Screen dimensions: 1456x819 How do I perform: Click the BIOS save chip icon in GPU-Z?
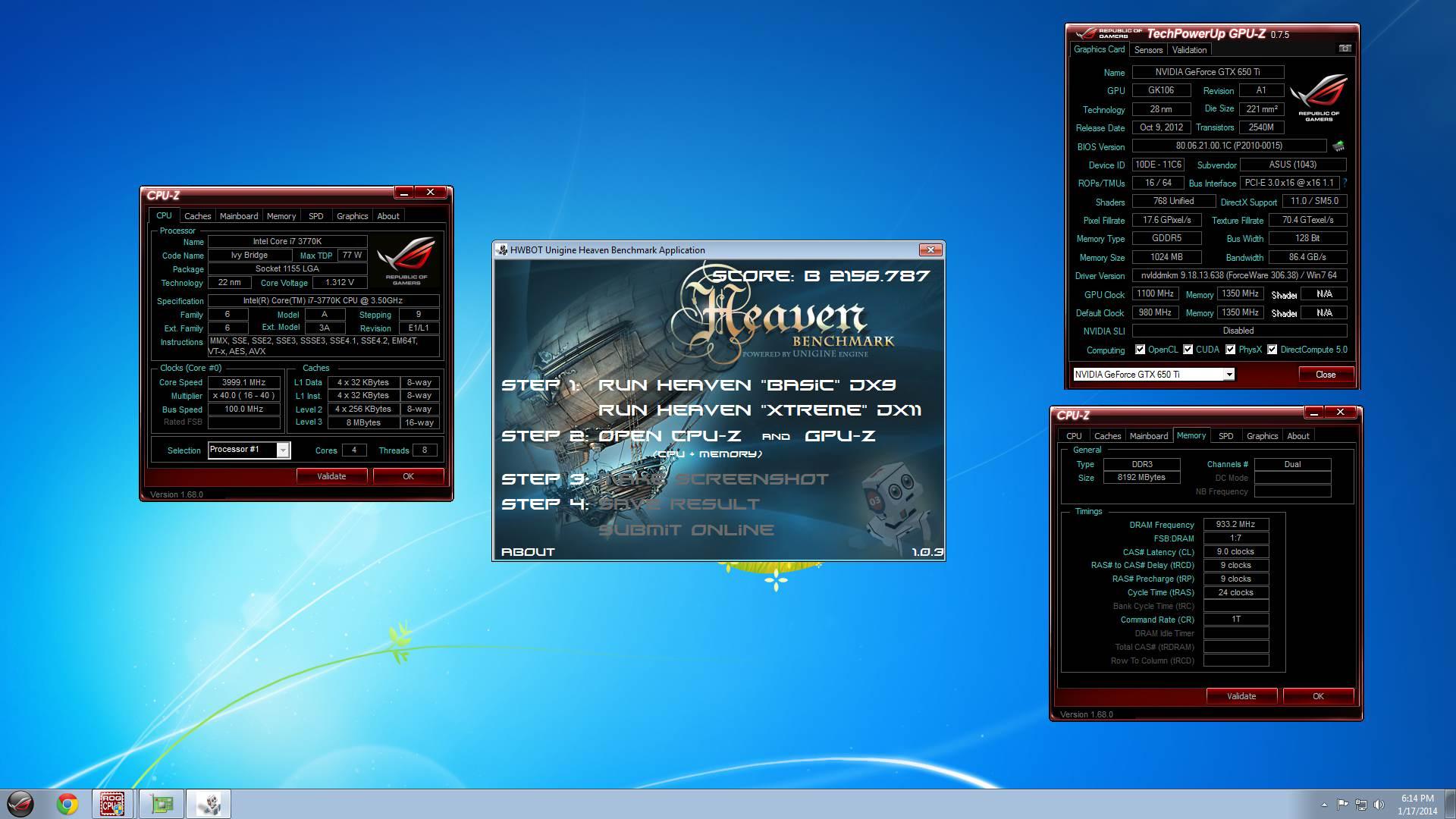click(1338, 146)
